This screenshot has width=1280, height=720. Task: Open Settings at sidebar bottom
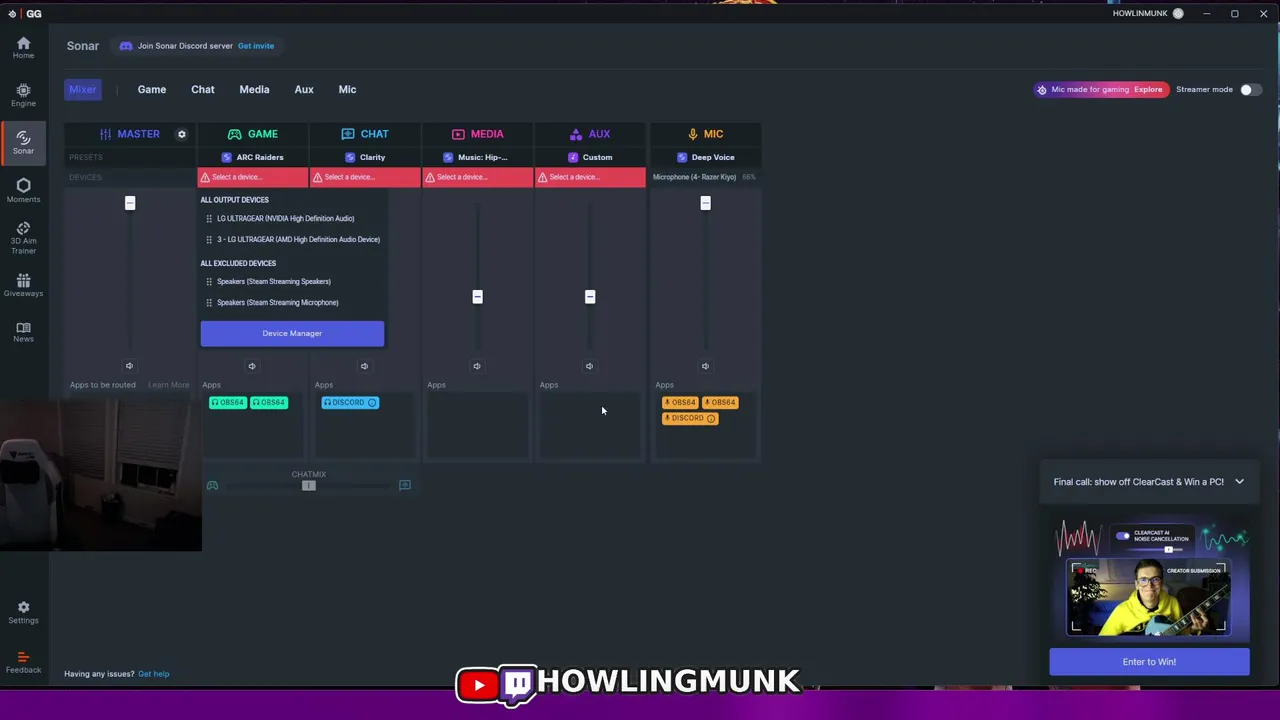click(x=23, y=612)
